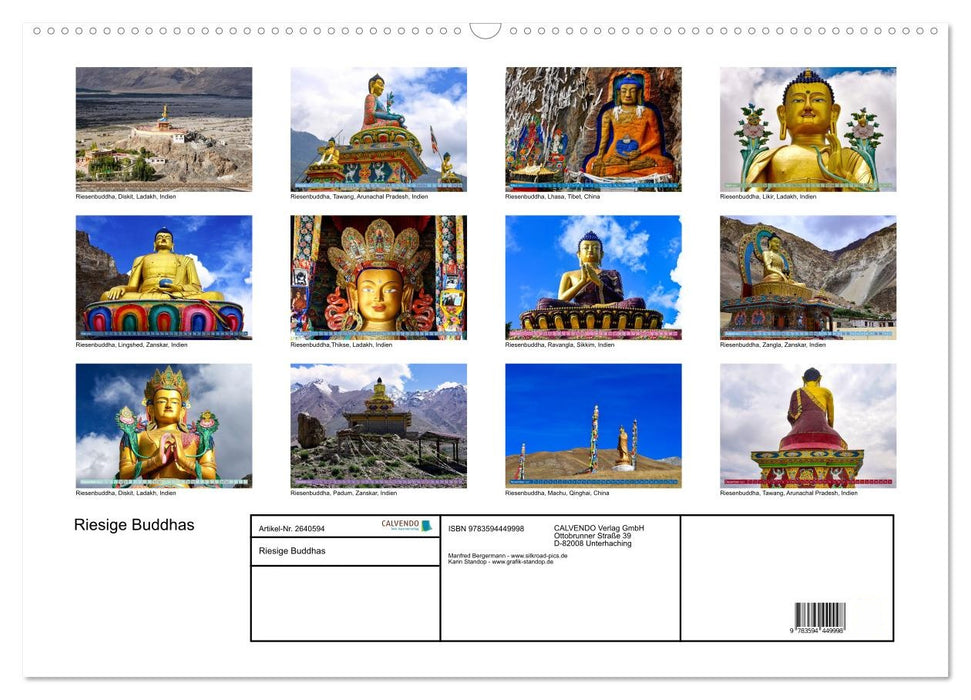Click caption 'Riesenbuddha, Zangla, Zanskar, Indien'
Screen dimensions: 971x700
pyautogui.click(x=773, y=344)
